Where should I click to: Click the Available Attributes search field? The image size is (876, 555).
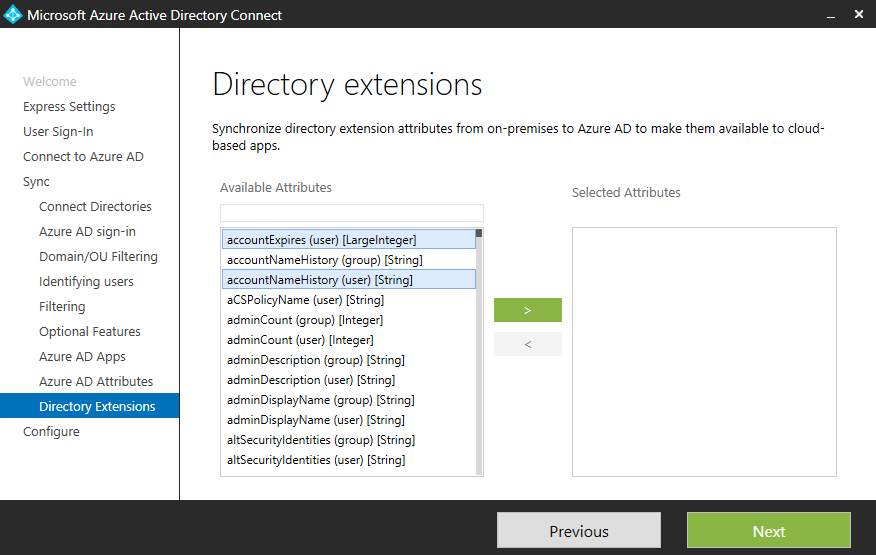point(351,213)
